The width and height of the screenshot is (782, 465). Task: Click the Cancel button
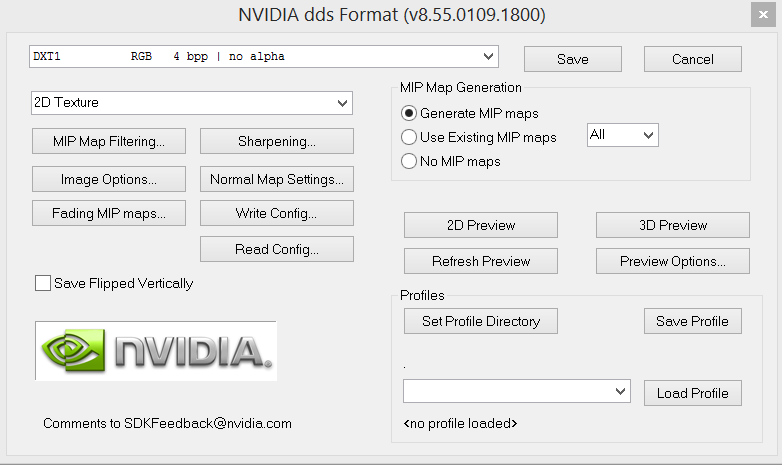693,59
